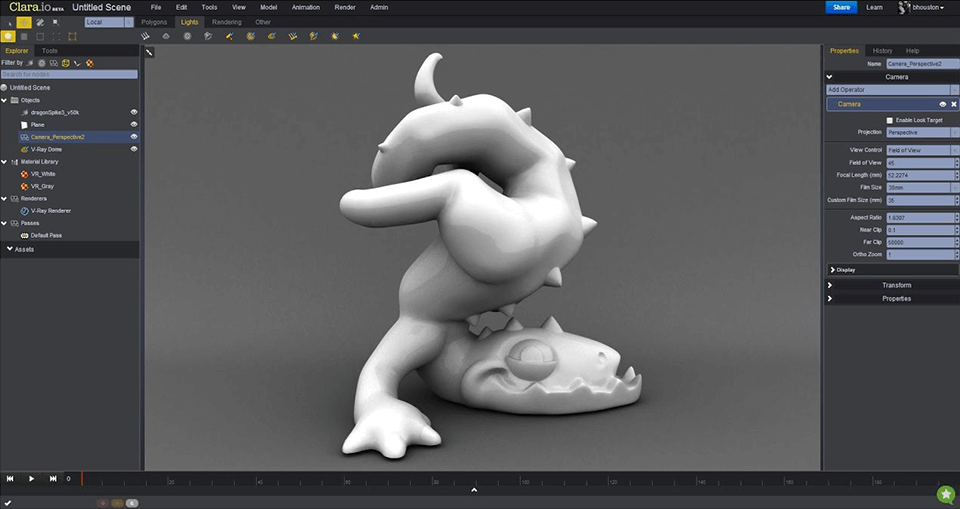
Task: Click the viewport expand arrow icon
Action: (x=149, y=52)
